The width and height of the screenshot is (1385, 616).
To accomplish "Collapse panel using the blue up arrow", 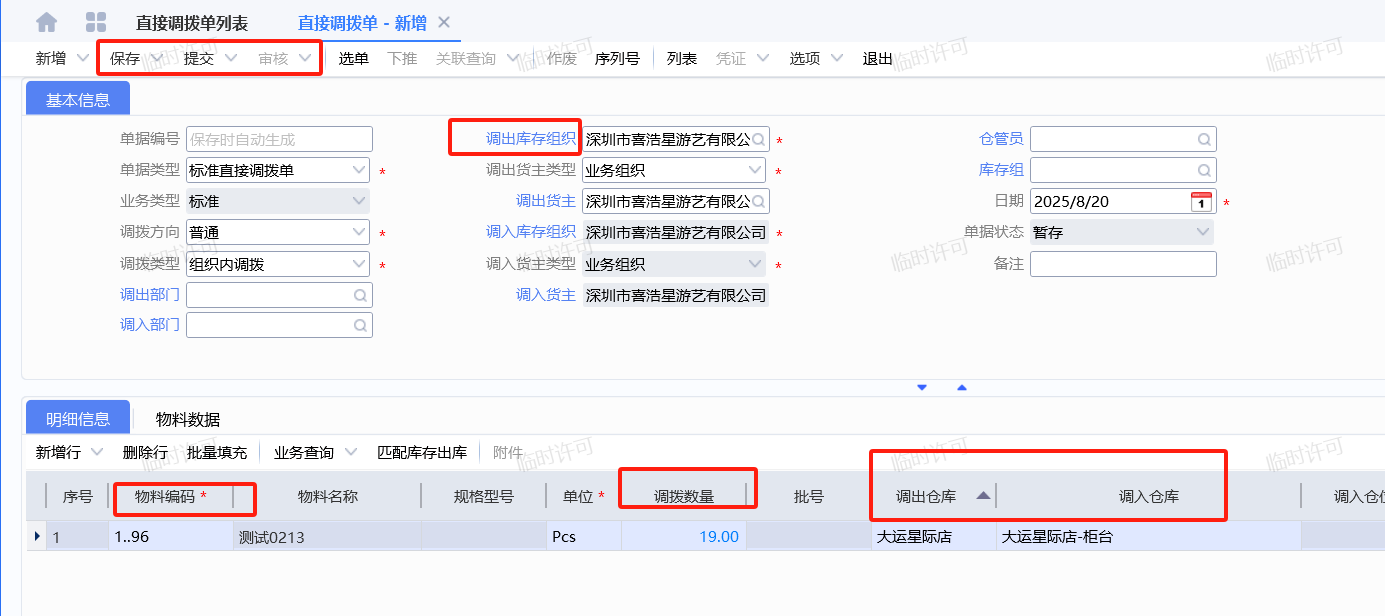I will [x=962, y=387].
